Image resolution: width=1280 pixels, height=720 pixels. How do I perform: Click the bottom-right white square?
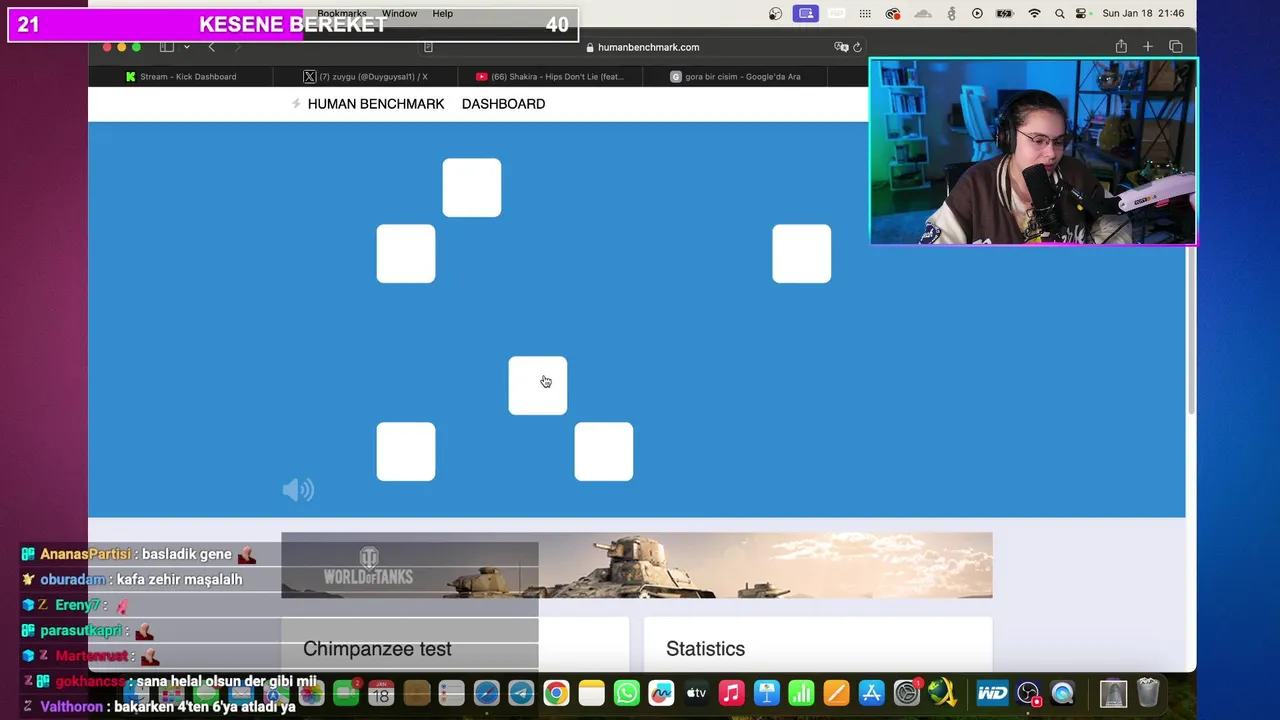(604, 451)
